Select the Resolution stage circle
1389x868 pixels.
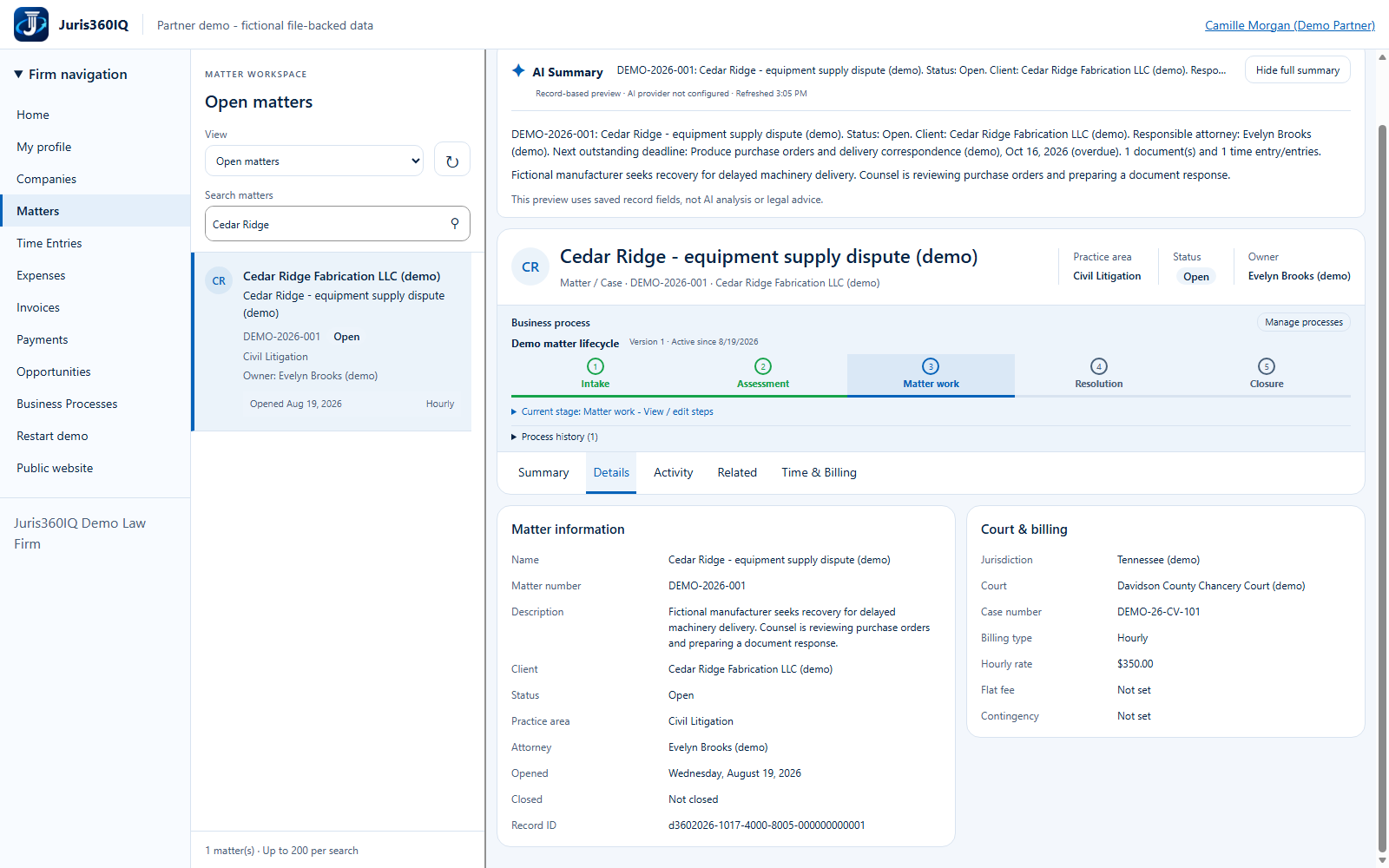pos(1099,366)
